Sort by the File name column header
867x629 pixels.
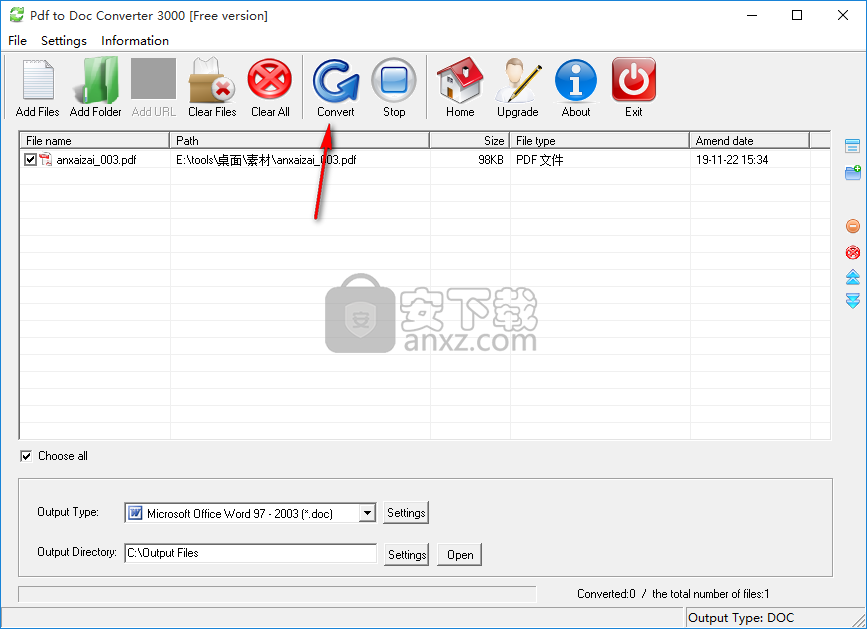coord(95,140)
